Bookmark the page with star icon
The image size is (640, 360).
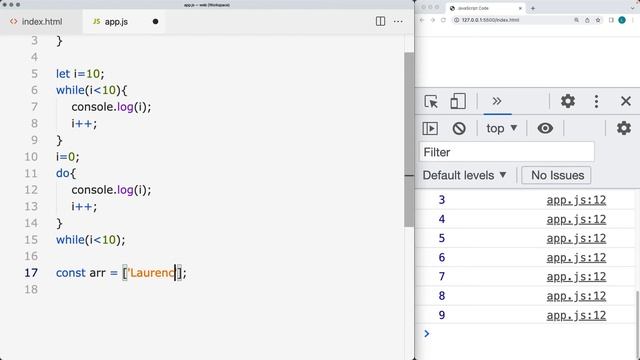(x=598, y=20)
